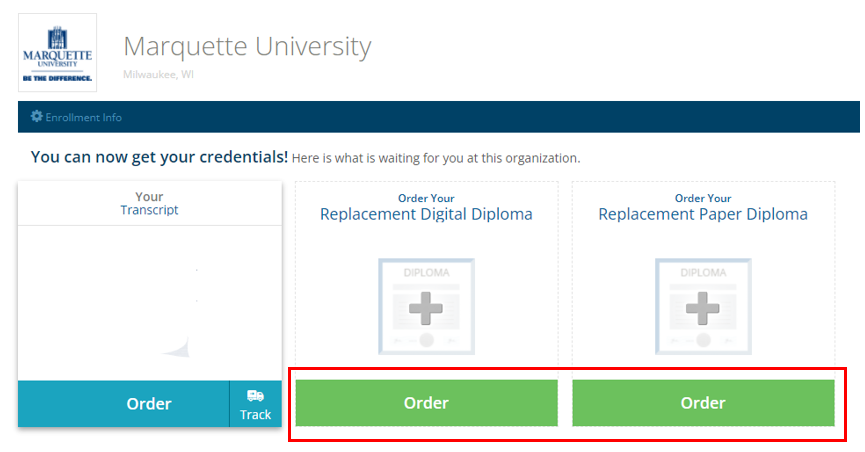Order the Replacement Paper Diploma
This screenshot has height=452, width=865.
coord(703,403)
